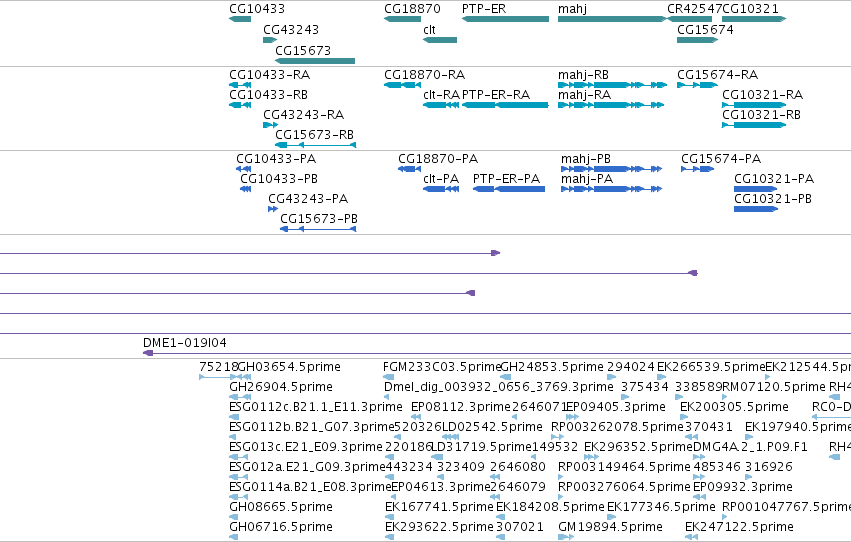The width and height of the screenshot is (851, 542).
Task: Select transcript CG15673-RB
Action: (x=315, y=145)
